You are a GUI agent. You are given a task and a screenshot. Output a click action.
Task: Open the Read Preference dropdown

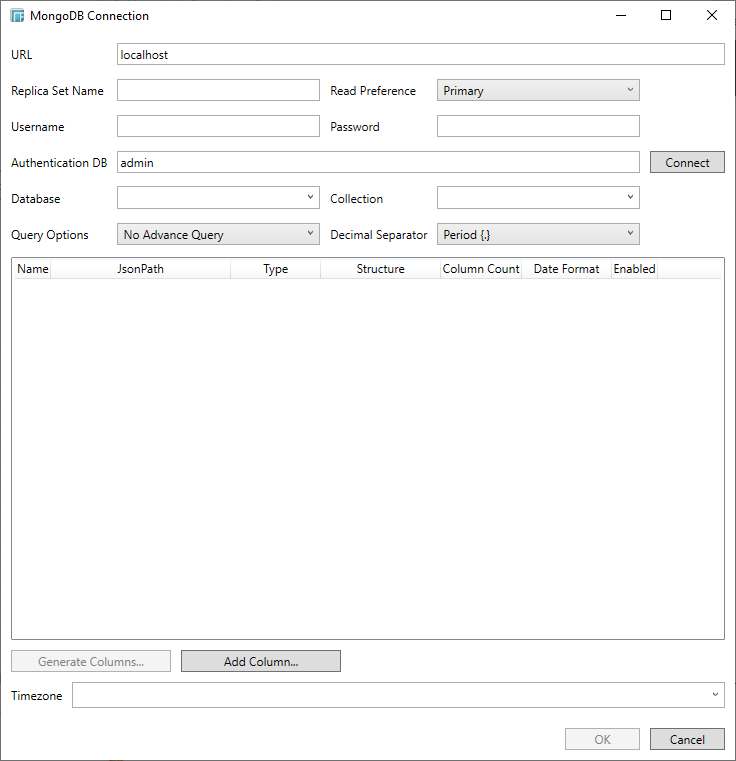pos(537,91)
